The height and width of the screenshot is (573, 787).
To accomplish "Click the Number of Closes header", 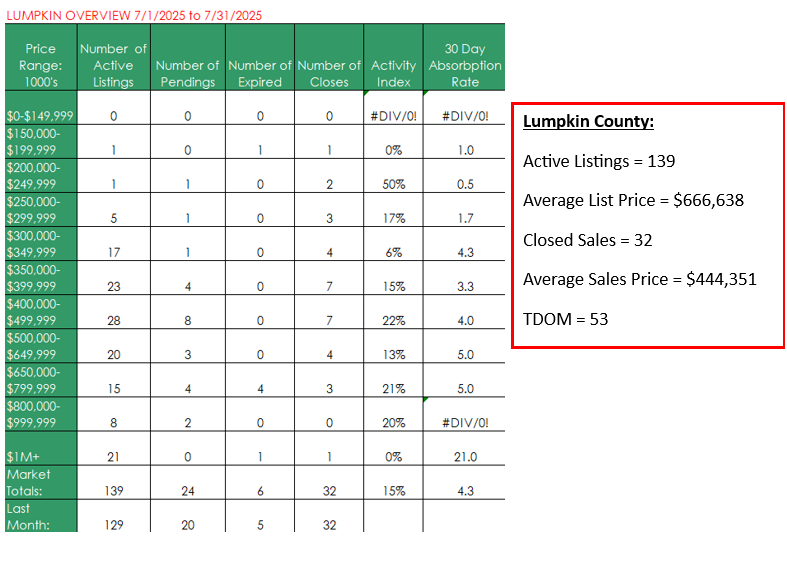I will coord(329,57).
